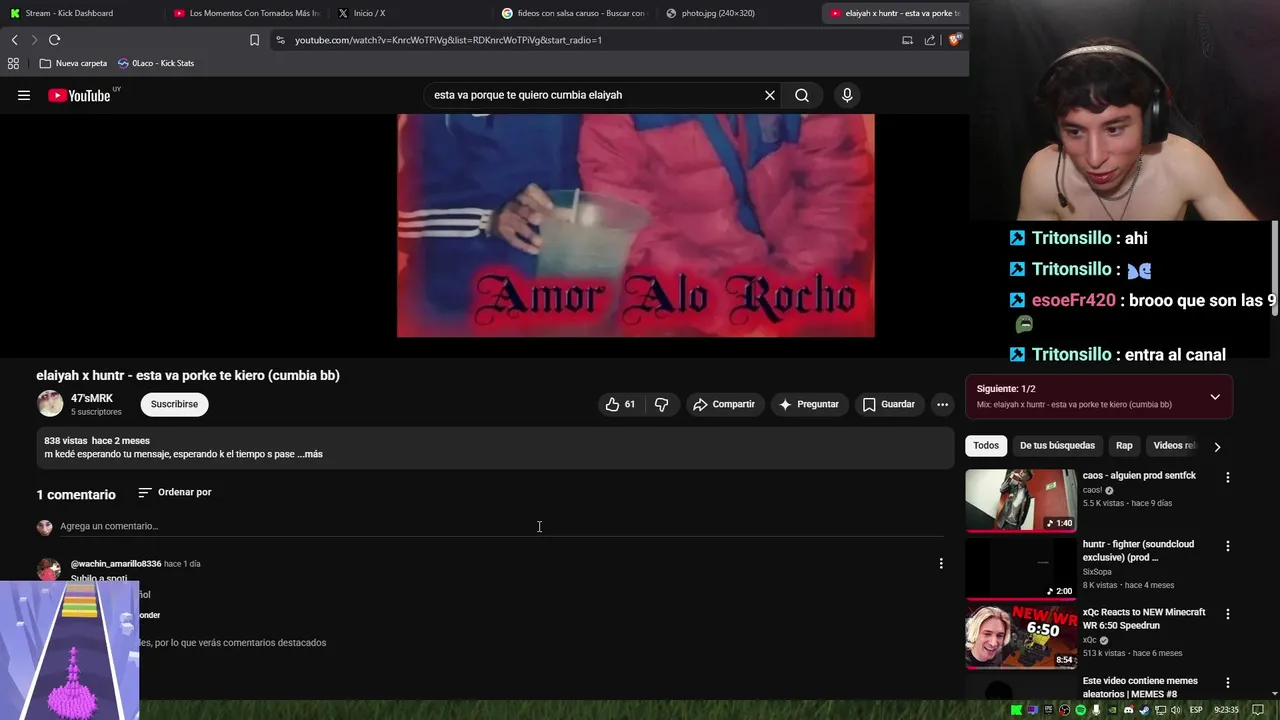Image resolution: width=1280 pixels, height=720 pixels.
Task: Select the De tus búsquedas chip
Action: 1057,446
